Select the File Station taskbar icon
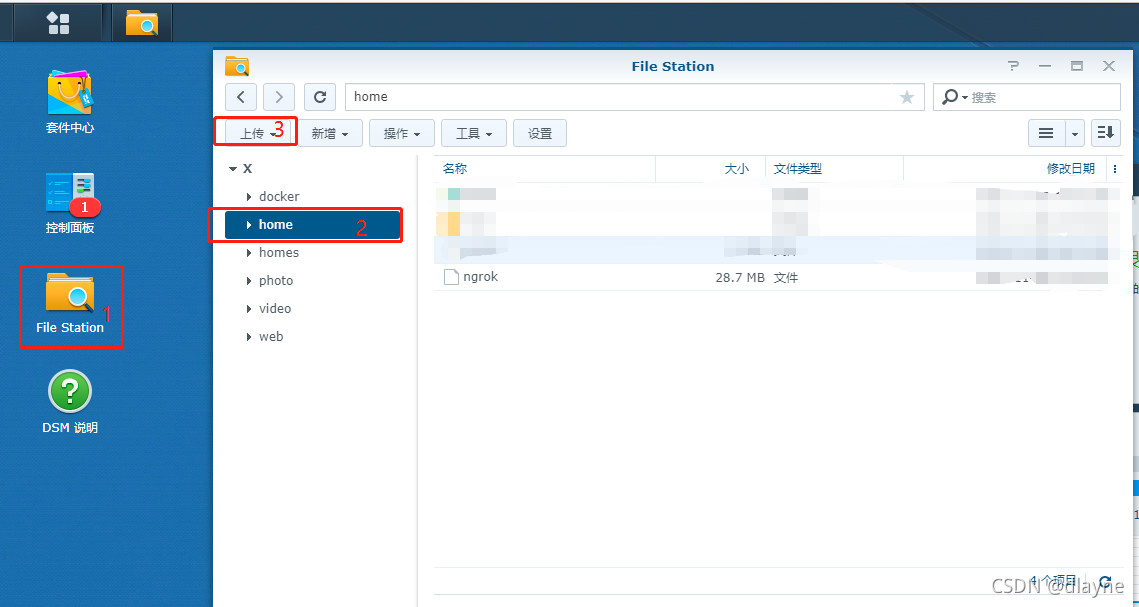The image size is (1139, 607). click(x=142, y=23)
